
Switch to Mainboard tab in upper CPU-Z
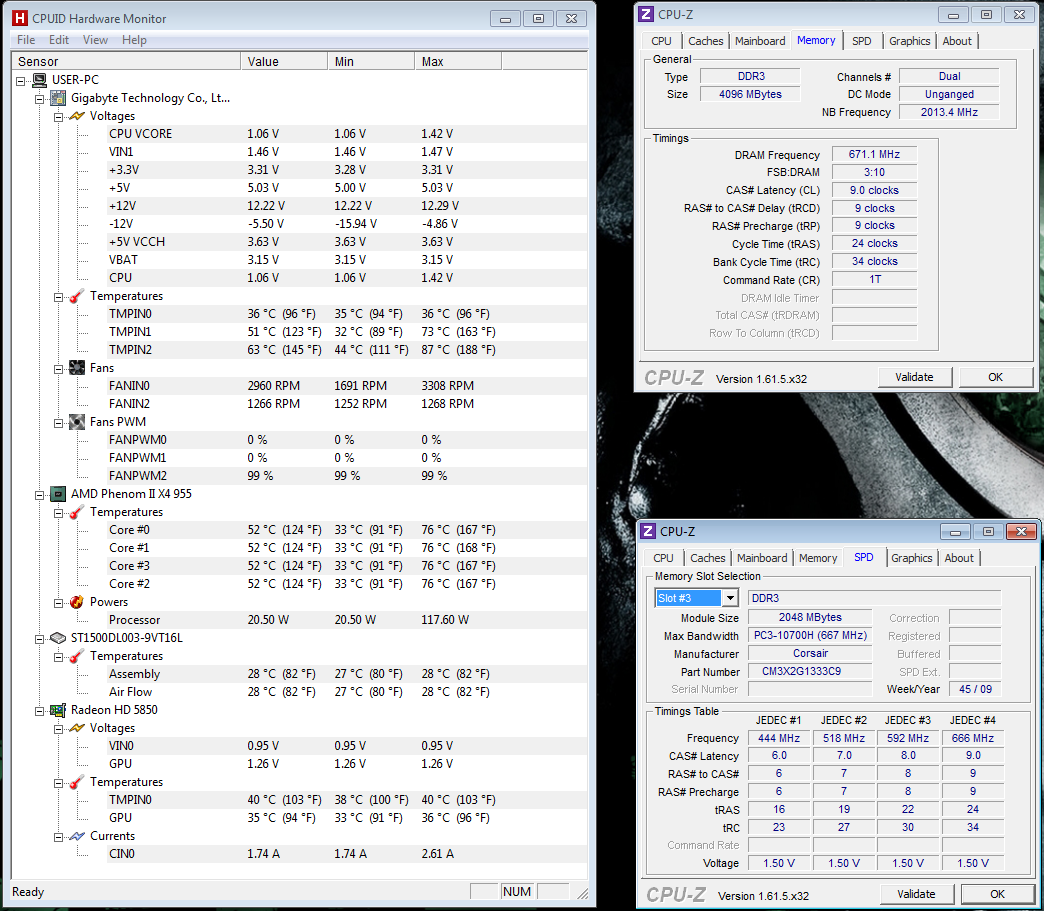(x=760, y=41)
